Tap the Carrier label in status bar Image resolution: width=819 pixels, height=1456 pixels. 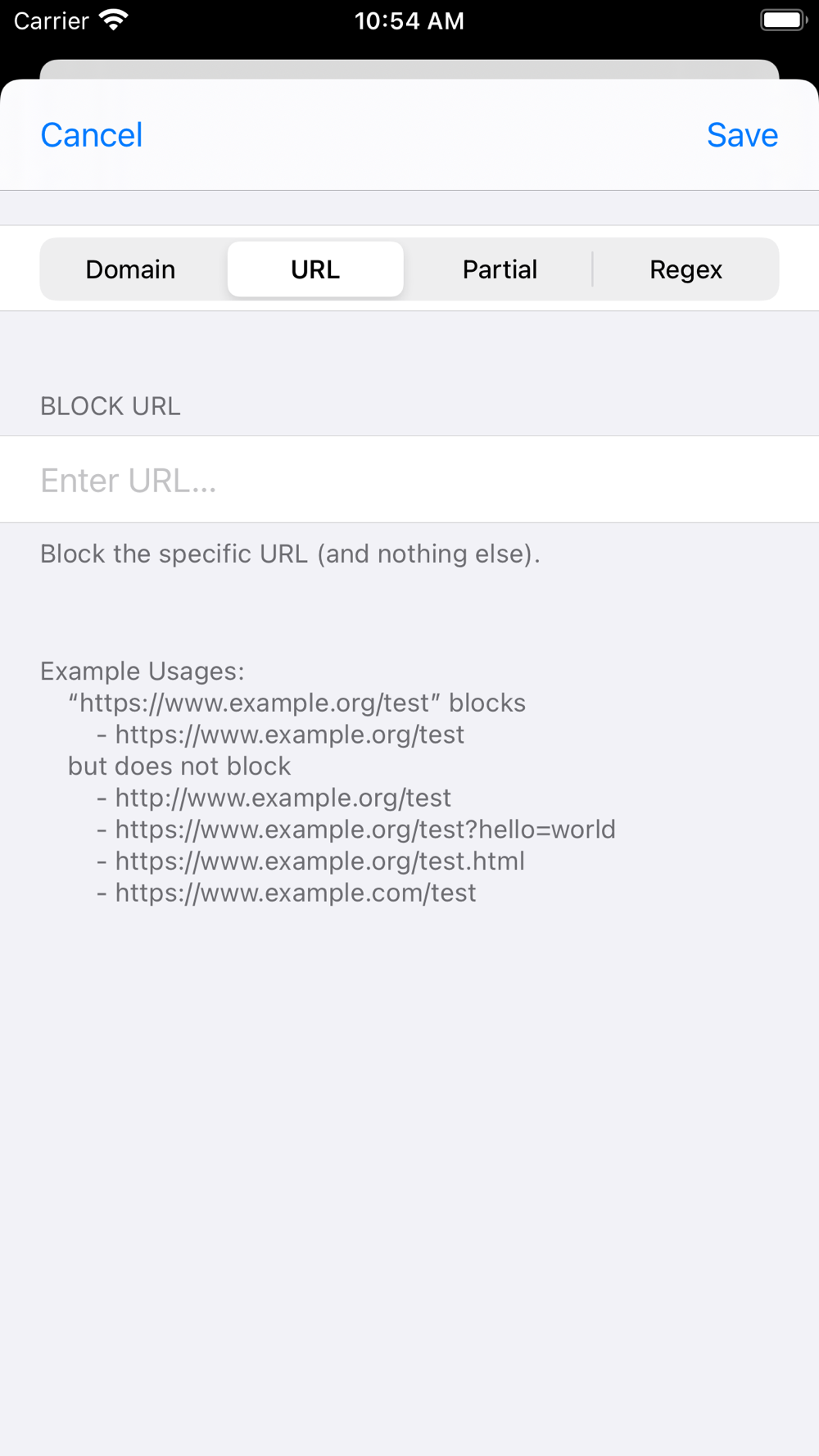51,20
